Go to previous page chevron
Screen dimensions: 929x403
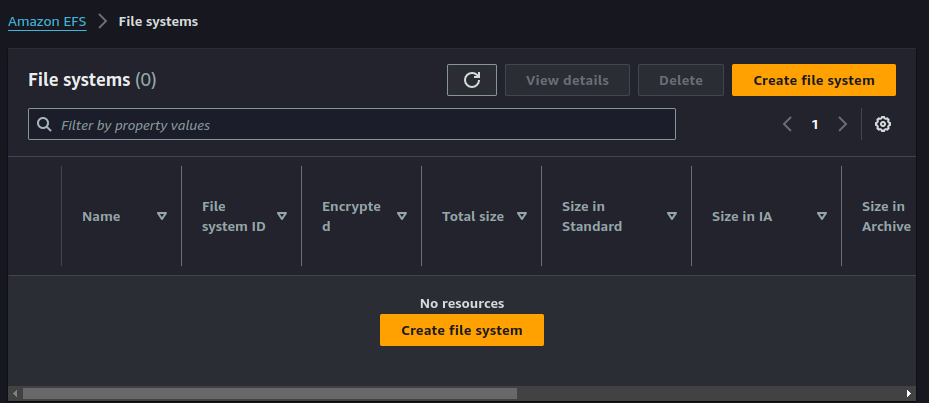787,124
